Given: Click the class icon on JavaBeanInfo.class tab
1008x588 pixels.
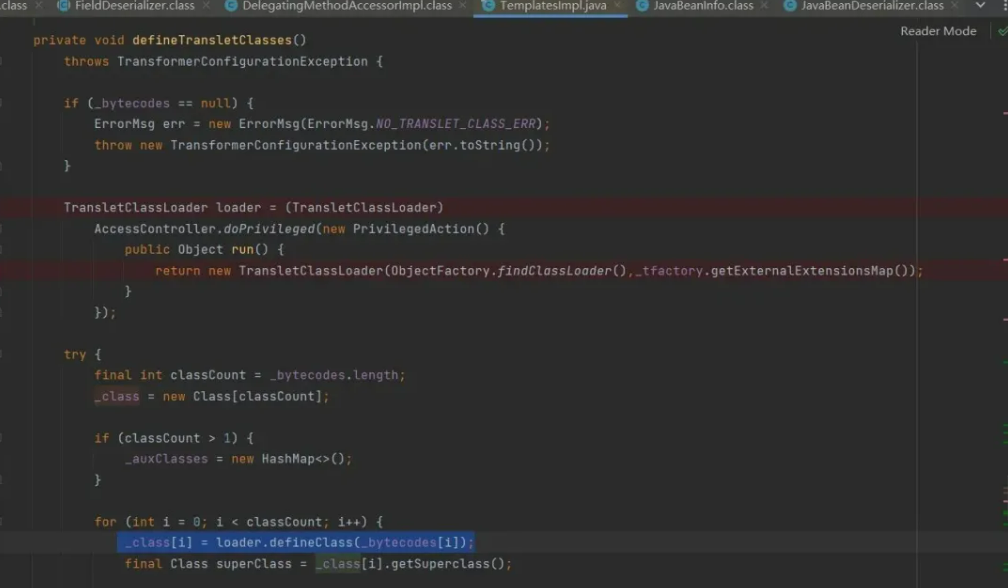Looking at the screenshot, I should (x=642, y=6).
